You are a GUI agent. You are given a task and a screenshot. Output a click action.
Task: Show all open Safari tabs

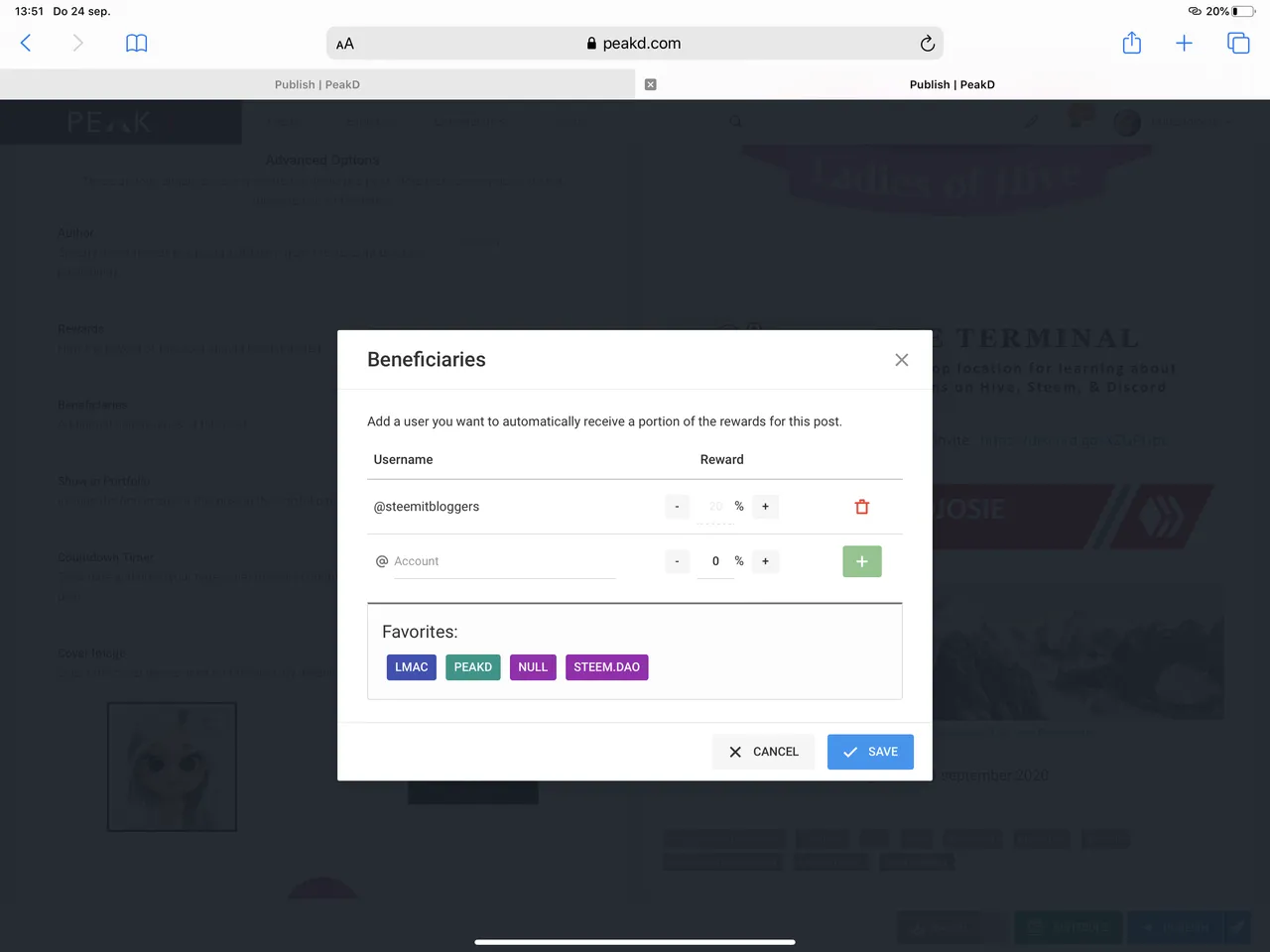[x=1238, y=43]
